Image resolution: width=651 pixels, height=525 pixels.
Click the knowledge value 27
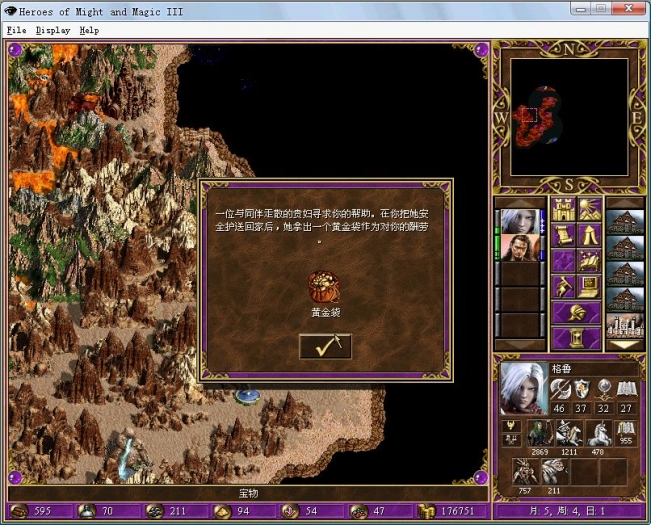tap(626, 408)
